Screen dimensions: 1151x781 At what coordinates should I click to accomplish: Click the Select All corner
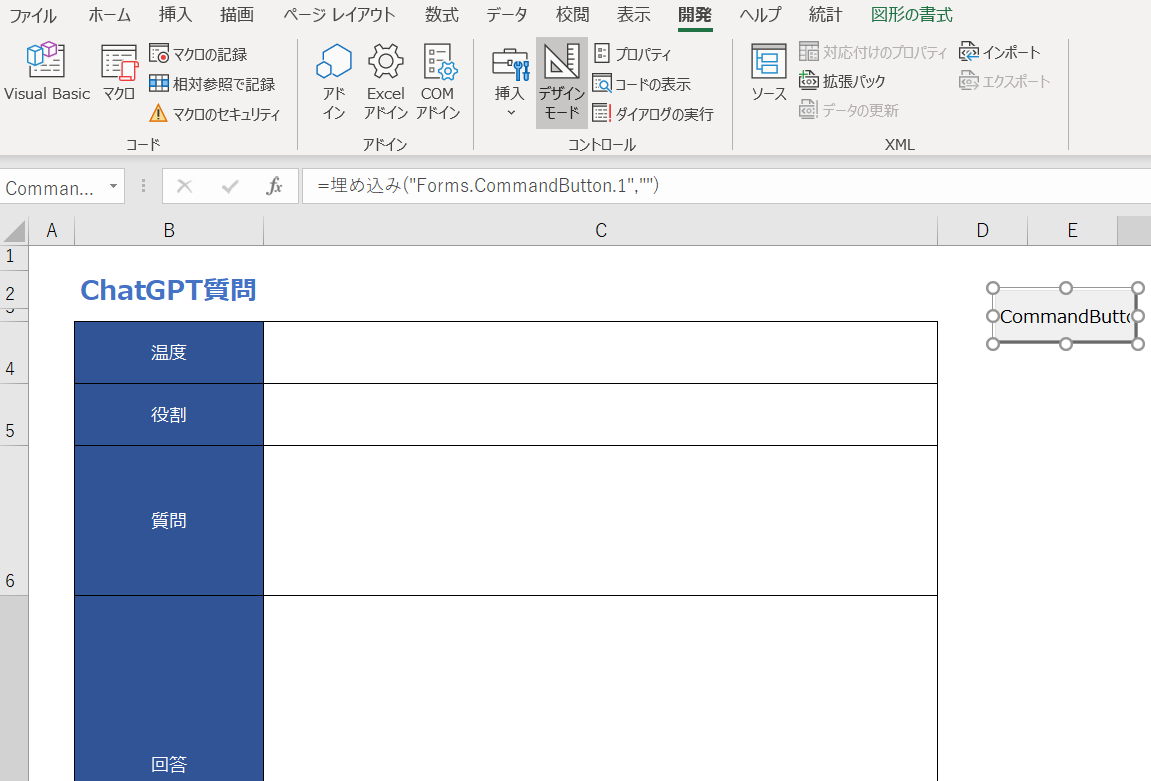[14, 230]
